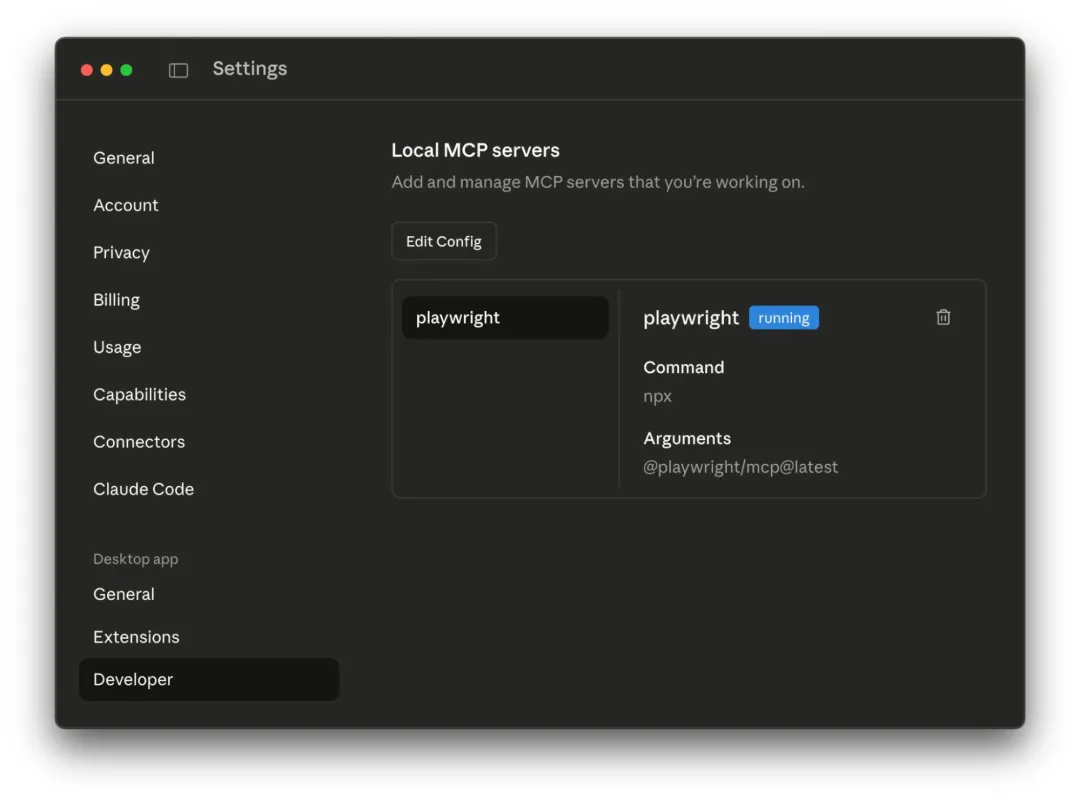This screenshot has height=802, width=1080.
Task: Open the Claude Code section
Action: (x=143, y=489)
